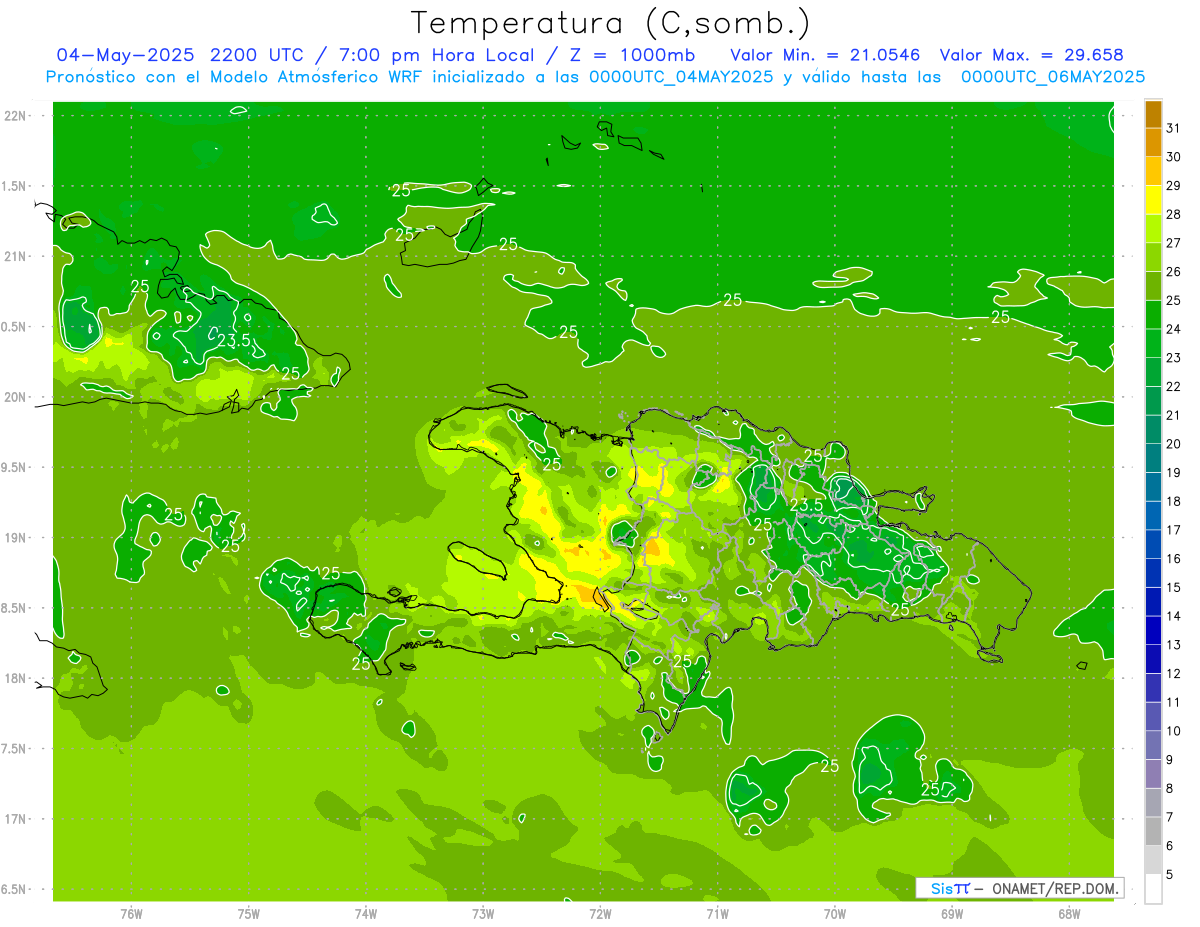Select initialization time "0000UTC_04MAY2025"

(x=682, y=76)
